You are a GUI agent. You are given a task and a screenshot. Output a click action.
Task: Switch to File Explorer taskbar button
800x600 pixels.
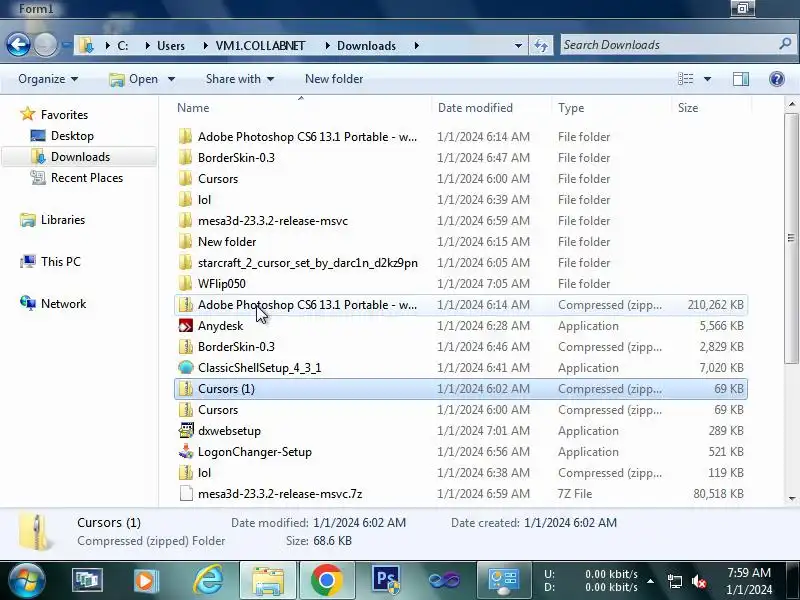coord(268,580)
